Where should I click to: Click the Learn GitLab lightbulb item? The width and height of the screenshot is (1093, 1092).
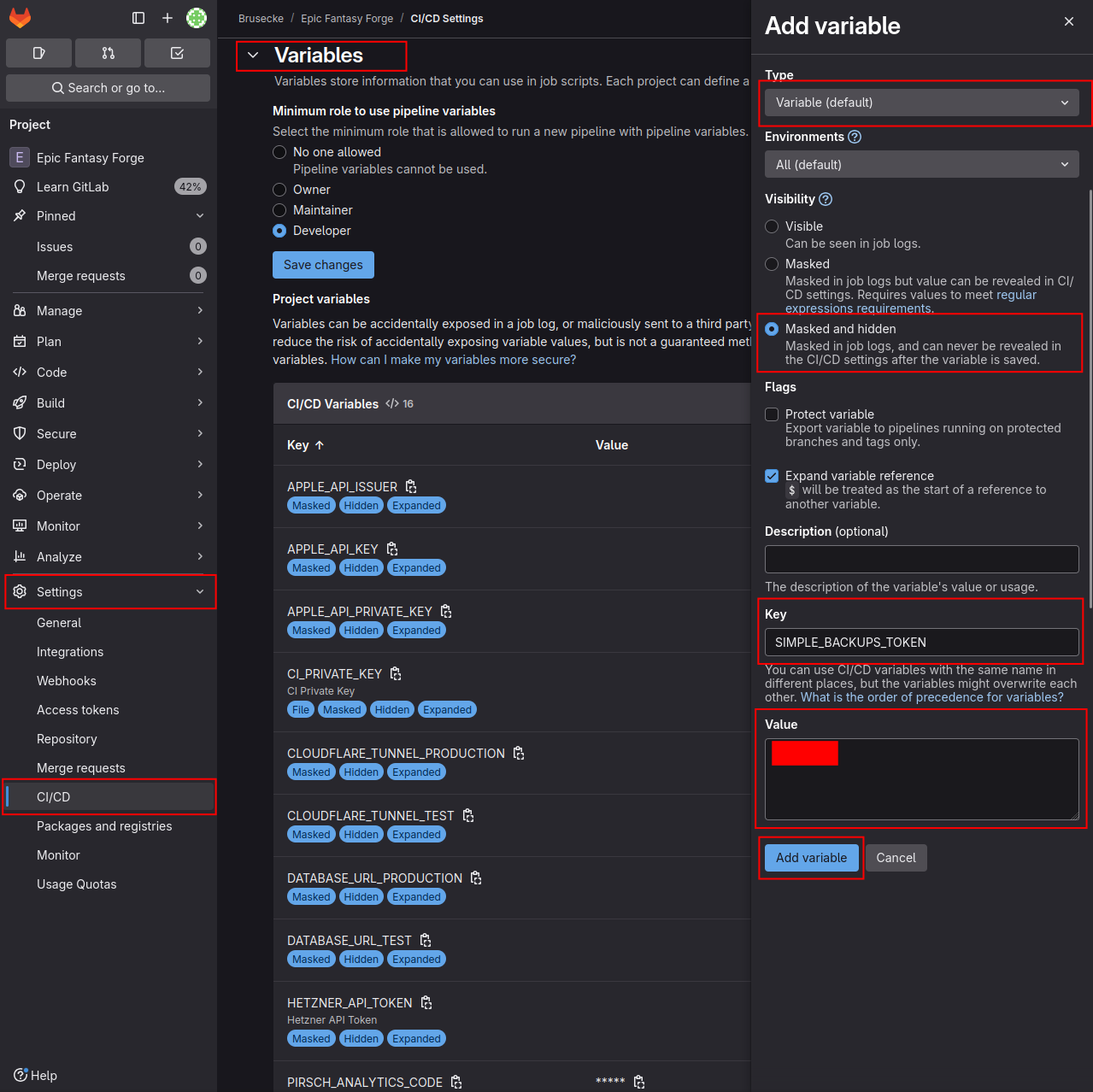[109, 187]
